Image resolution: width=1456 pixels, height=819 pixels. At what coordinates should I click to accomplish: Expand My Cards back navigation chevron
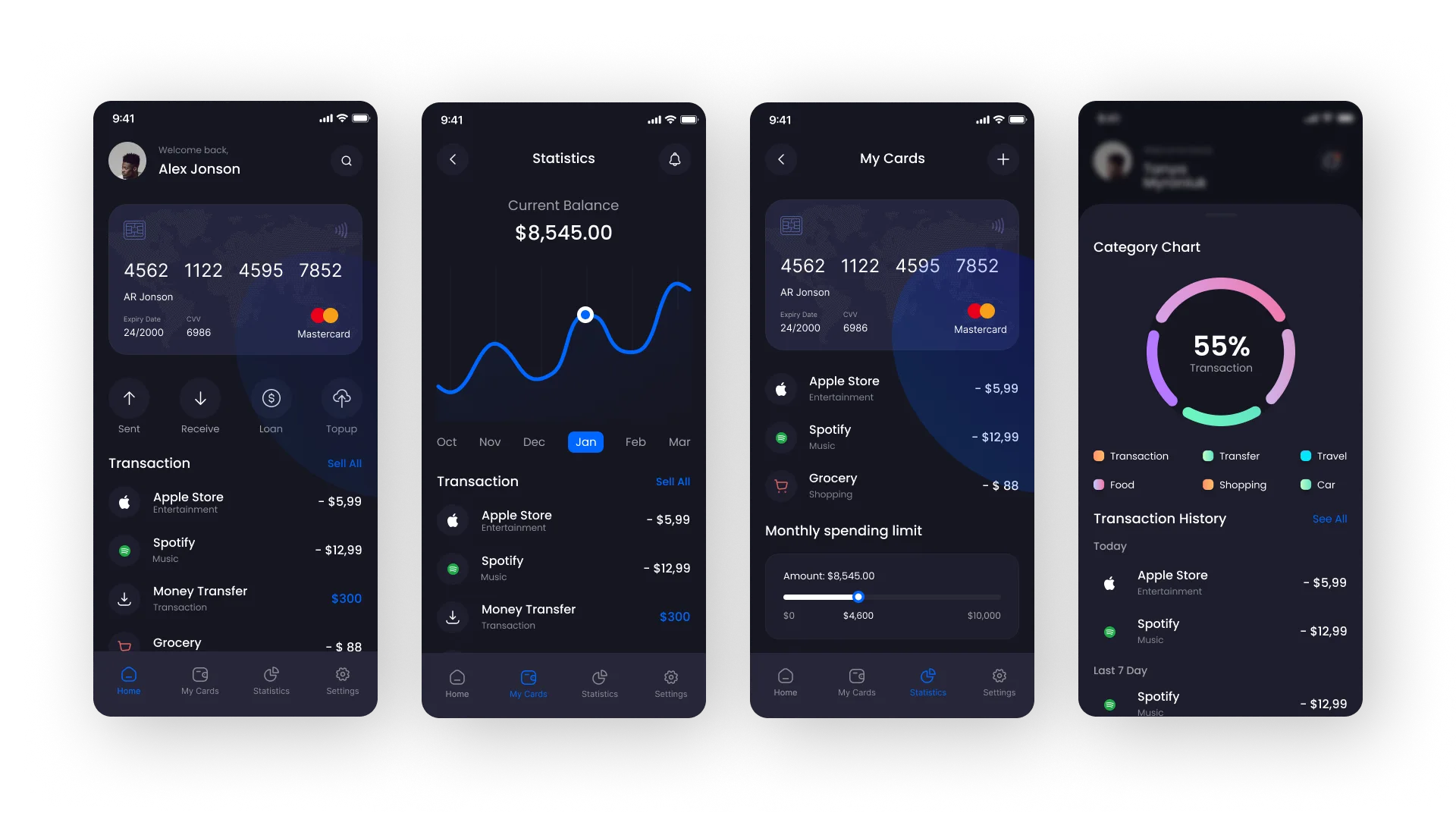(782, 159)
